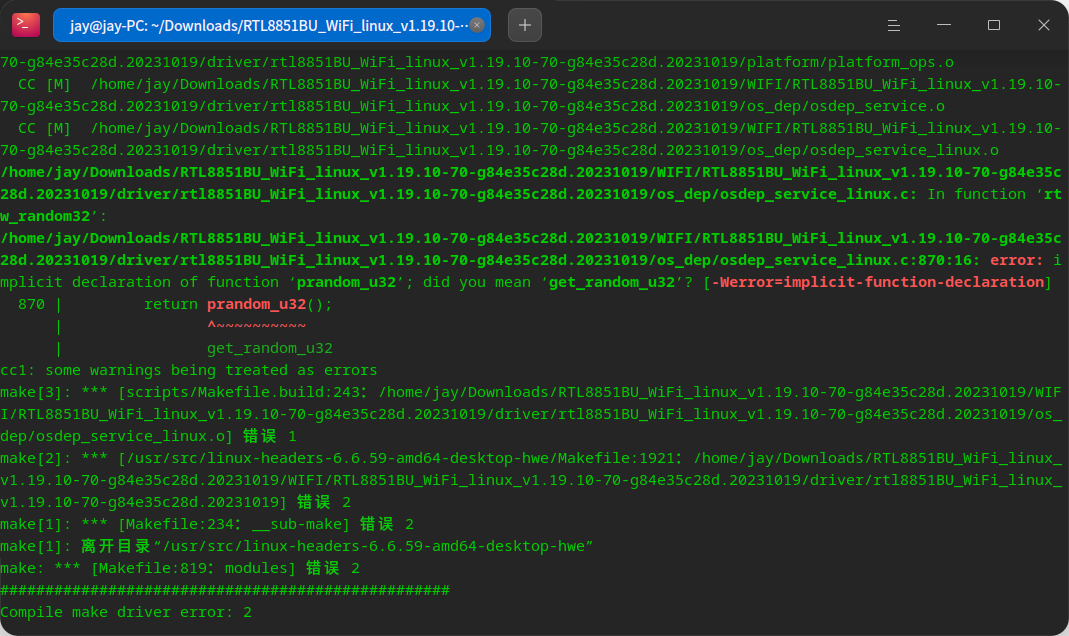Click the '870' source line number
Image resolution: width=1069 pixels, height=636 pixels.
(x=31, y=304)
